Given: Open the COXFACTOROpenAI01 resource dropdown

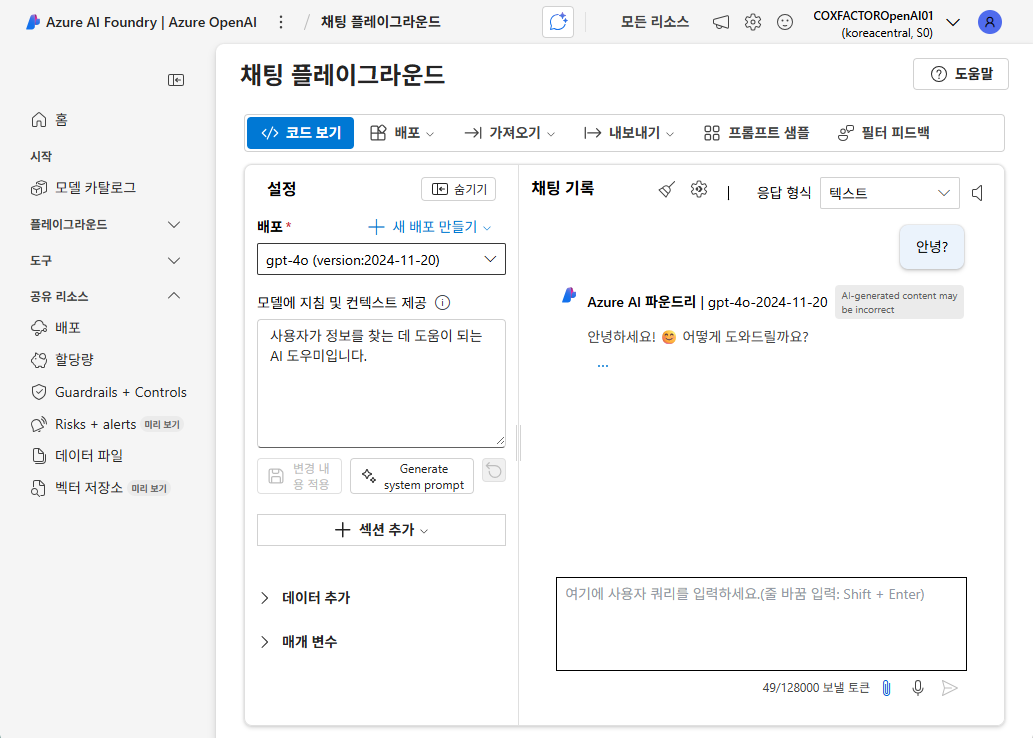Looking at the screenshot, I should pyautogui.click(x=887, y=24).
